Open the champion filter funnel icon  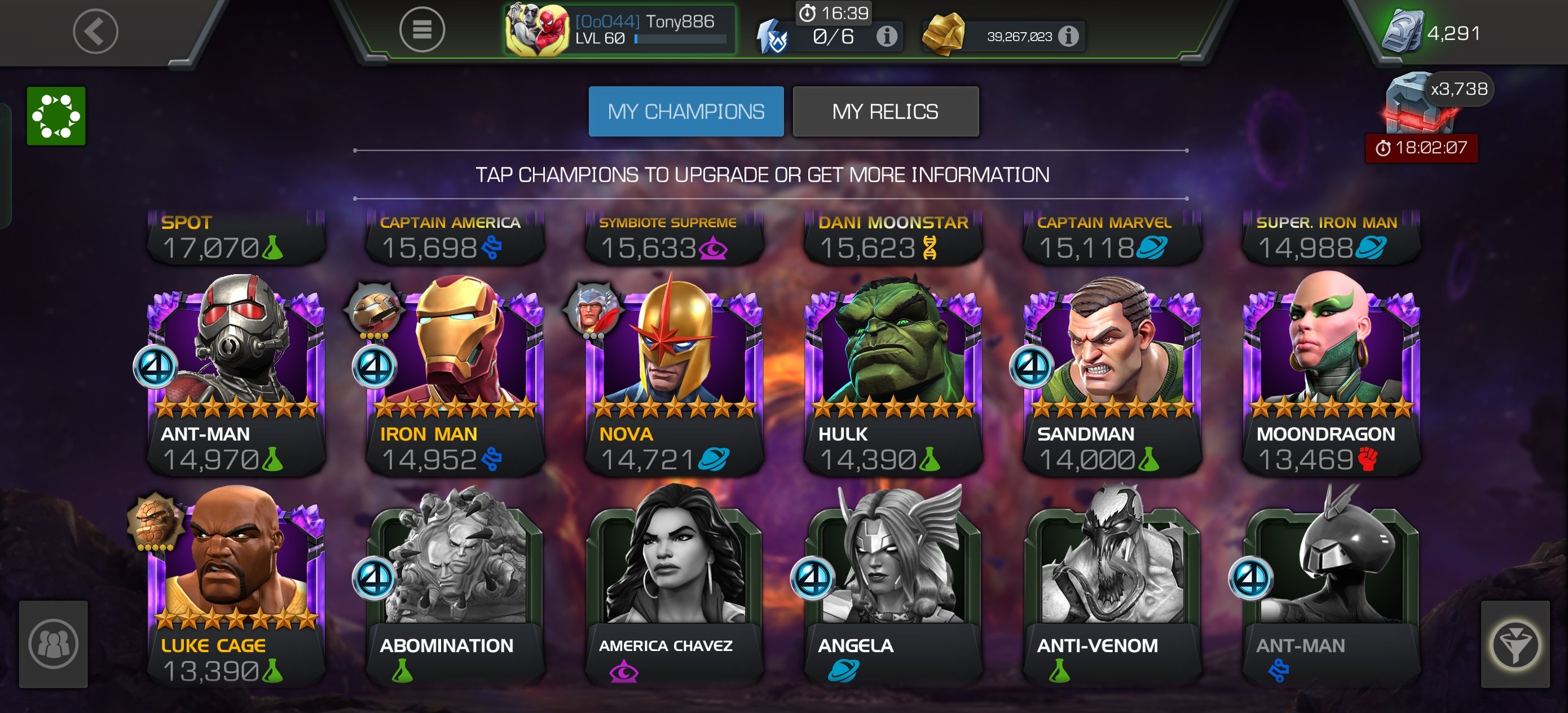tap(1515, 644)
